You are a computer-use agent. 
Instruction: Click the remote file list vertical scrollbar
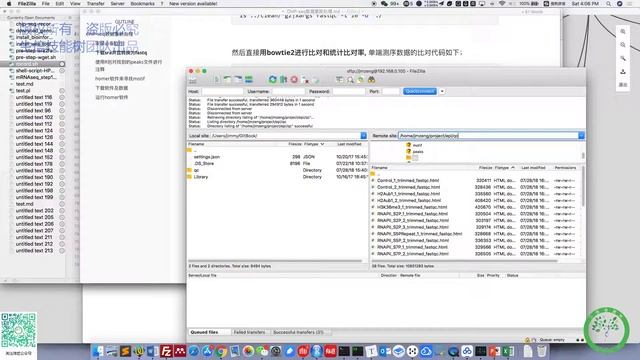coord(582,186)
